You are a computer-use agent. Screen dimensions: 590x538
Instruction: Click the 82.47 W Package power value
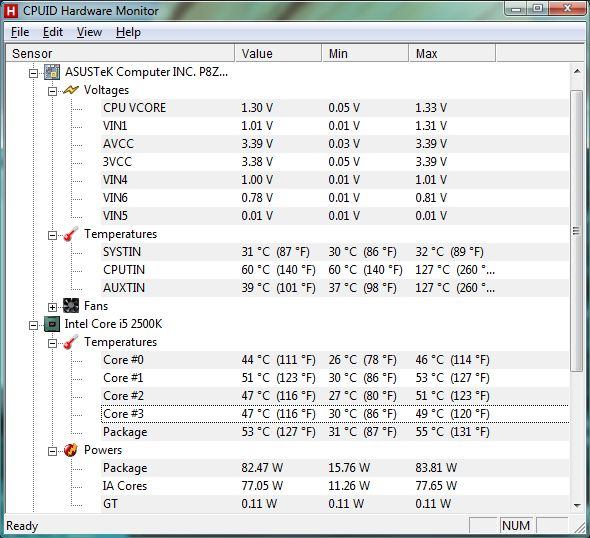pyautogui.click(x=262, y=468)
